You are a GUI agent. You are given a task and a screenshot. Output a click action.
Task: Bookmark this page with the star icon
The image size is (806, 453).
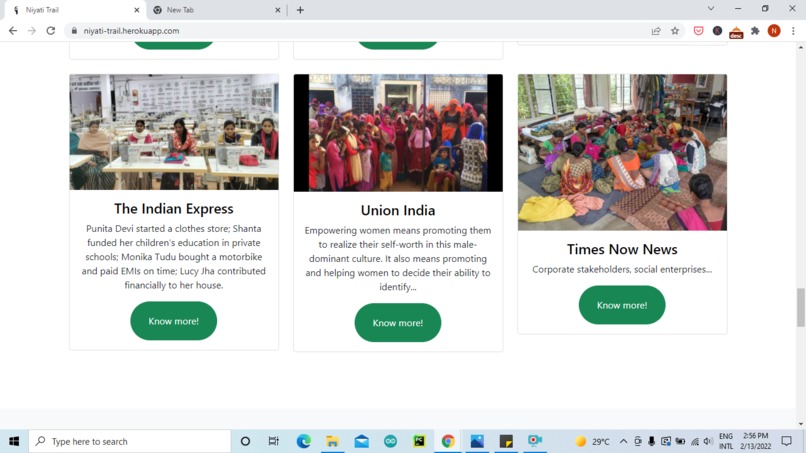point(675,31)
